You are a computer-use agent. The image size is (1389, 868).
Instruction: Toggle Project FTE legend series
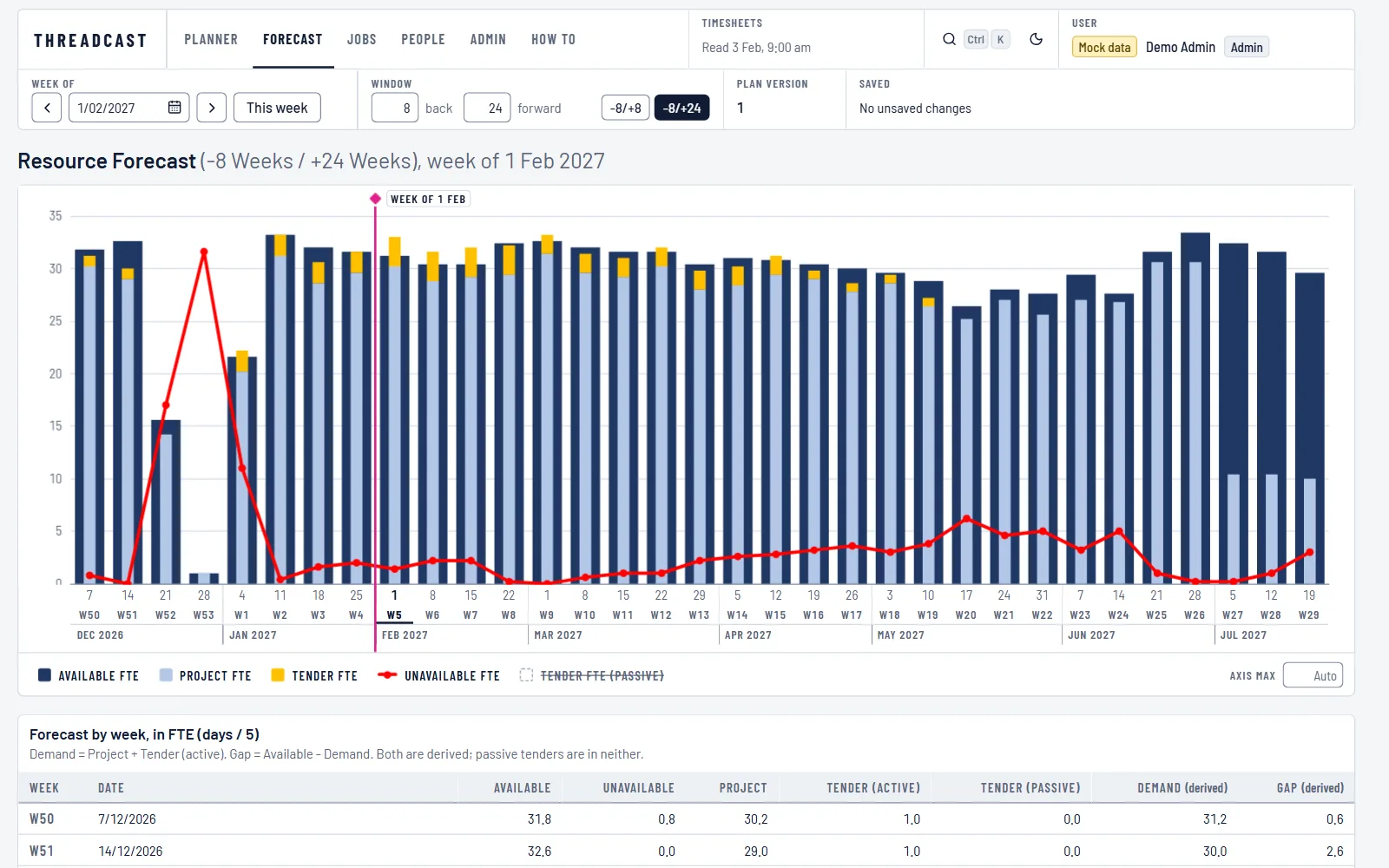[x=205, y=675]
